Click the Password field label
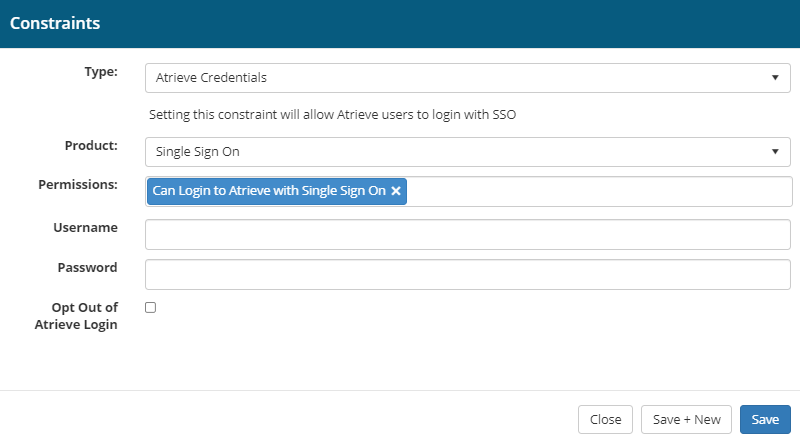This screenshot has width=800, height=444. pyautogui.click(x=87, y=268)
